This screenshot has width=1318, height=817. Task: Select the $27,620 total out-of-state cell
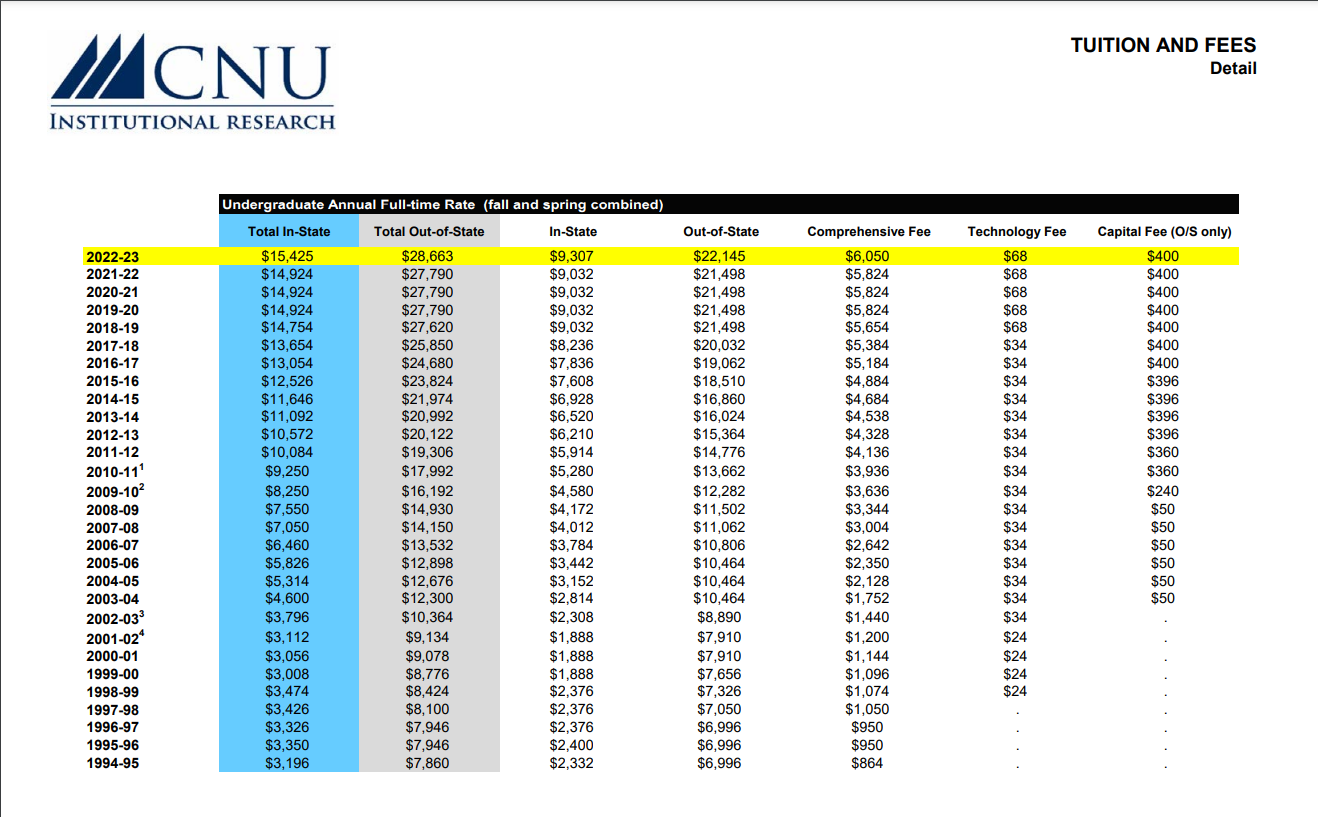tap(427, 327)
